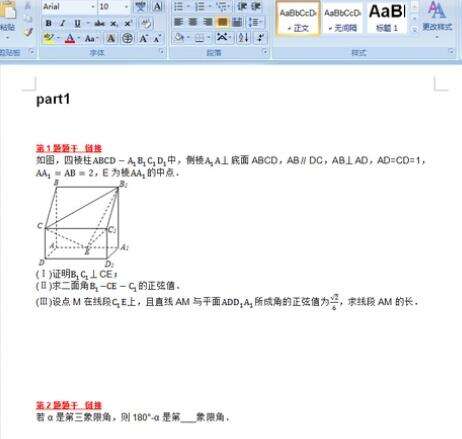Click the numbered list icon
The width and height of the screenshot is (462, 439).
pyautogui.click(x=201, y=6)
